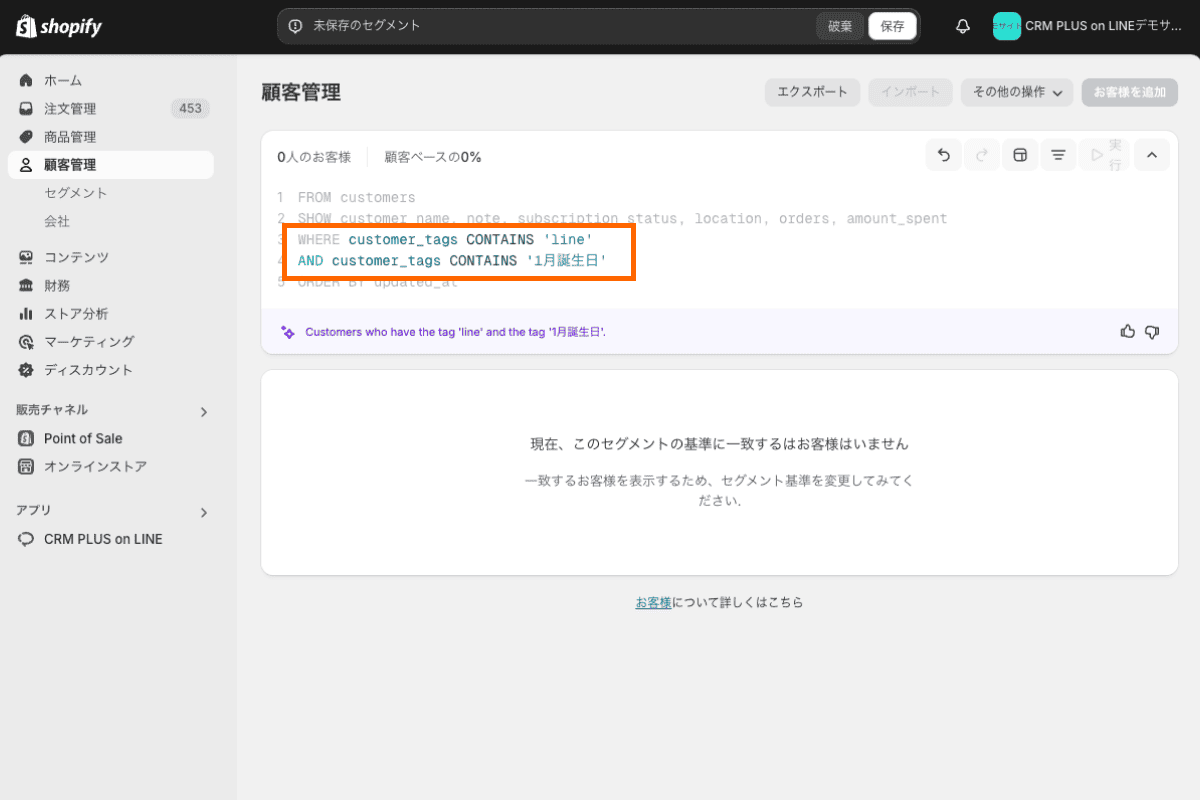Click the customers person icon
This screenshot has width=1200, height=800.
click(26, 165)
